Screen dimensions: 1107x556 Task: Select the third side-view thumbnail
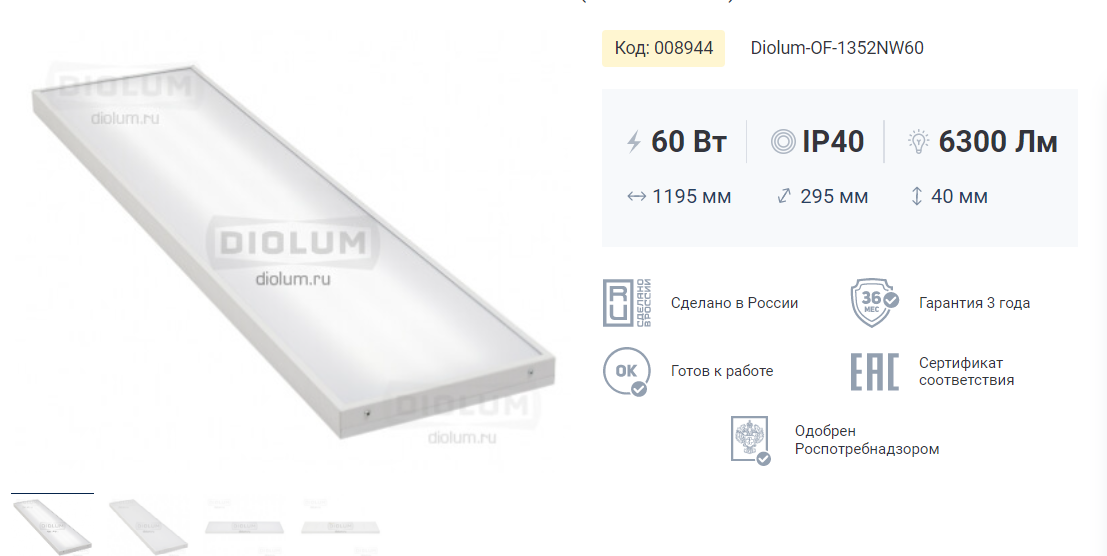pos(244,526)
